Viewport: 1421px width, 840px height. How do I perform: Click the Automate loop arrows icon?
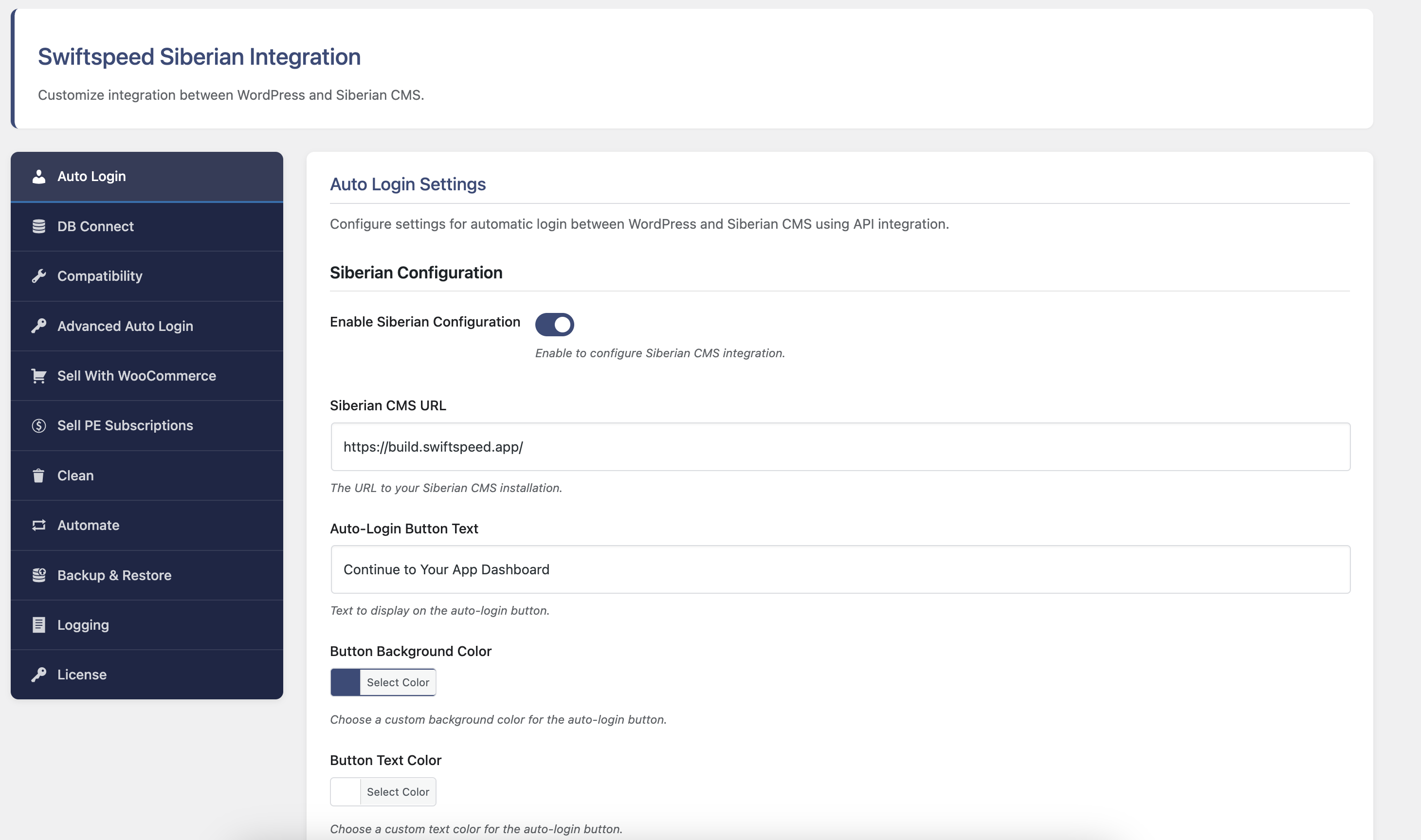click(x=38, y=525)
